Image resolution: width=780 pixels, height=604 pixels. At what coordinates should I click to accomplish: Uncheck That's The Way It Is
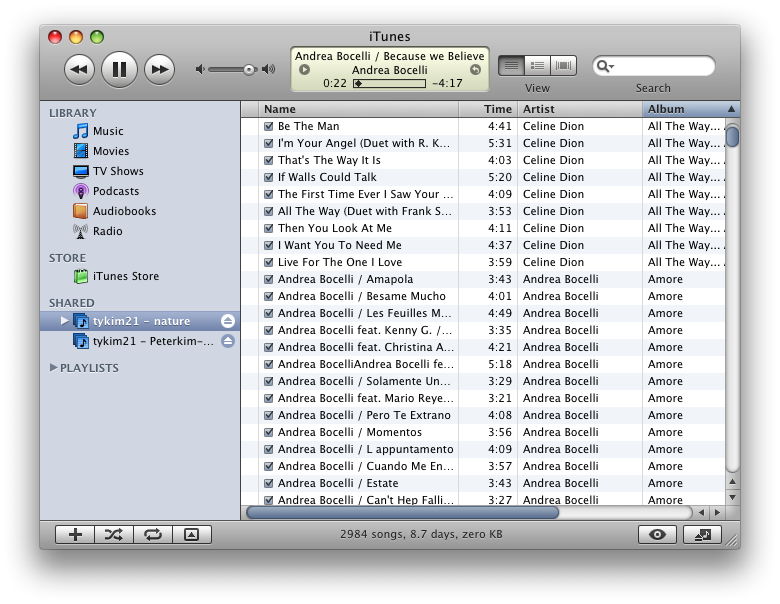269,160
